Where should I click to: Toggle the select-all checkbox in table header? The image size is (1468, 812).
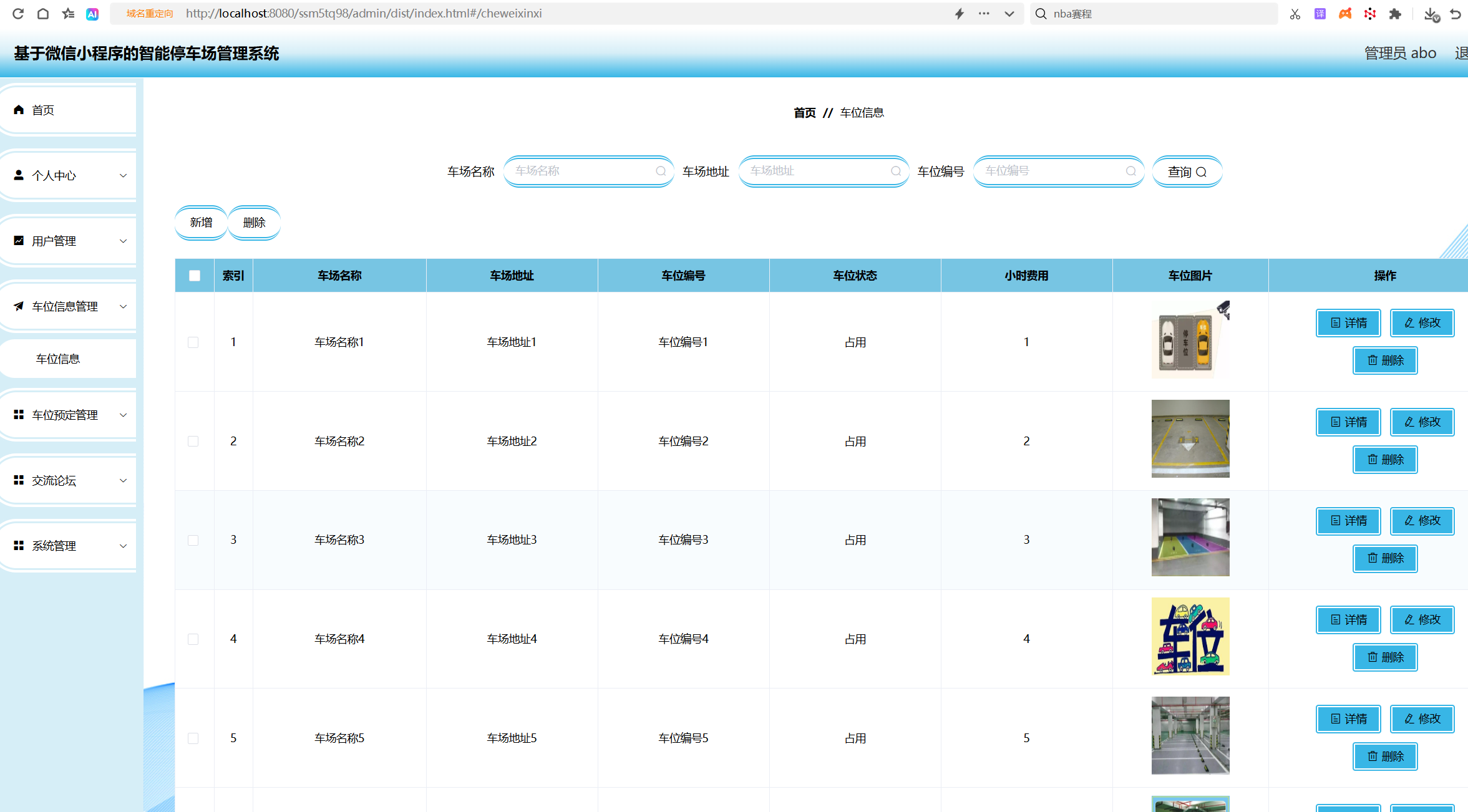(195, 276)
